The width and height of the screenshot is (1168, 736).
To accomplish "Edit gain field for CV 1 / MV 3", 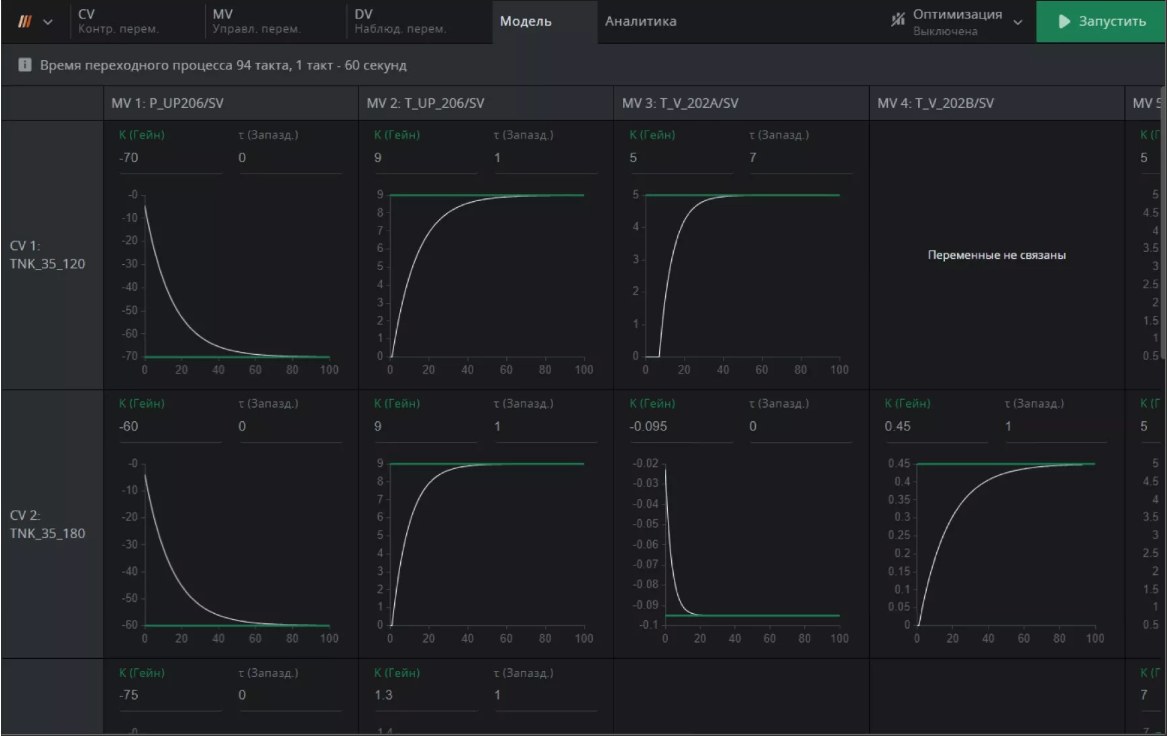I will coord(681,158).
